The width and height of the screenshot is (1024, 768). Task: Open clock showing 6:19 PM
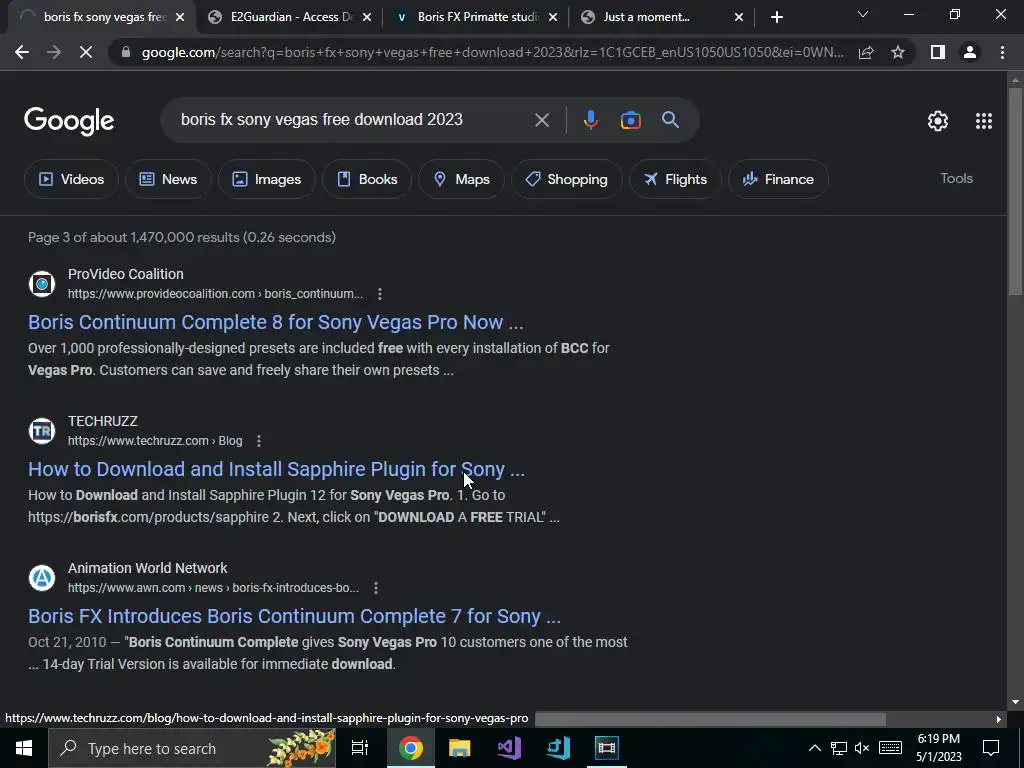tap(938, 748)
